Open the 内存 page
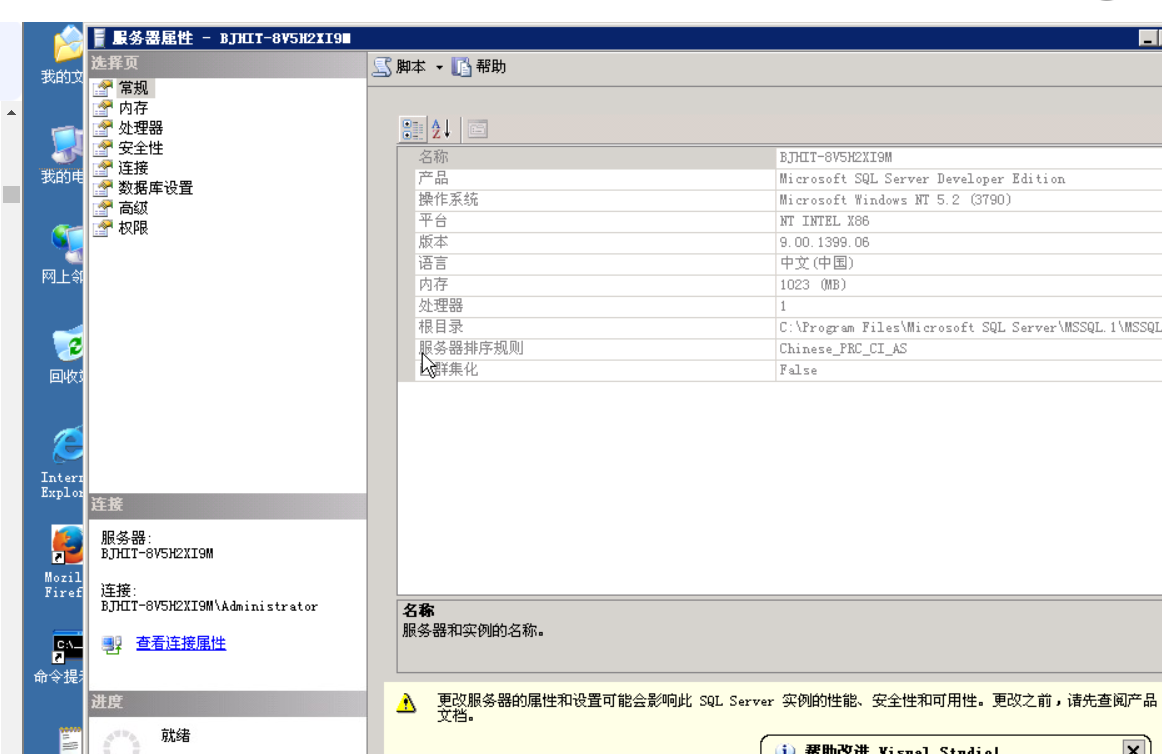The image size is (1162, 754). (x=133, y=108)
